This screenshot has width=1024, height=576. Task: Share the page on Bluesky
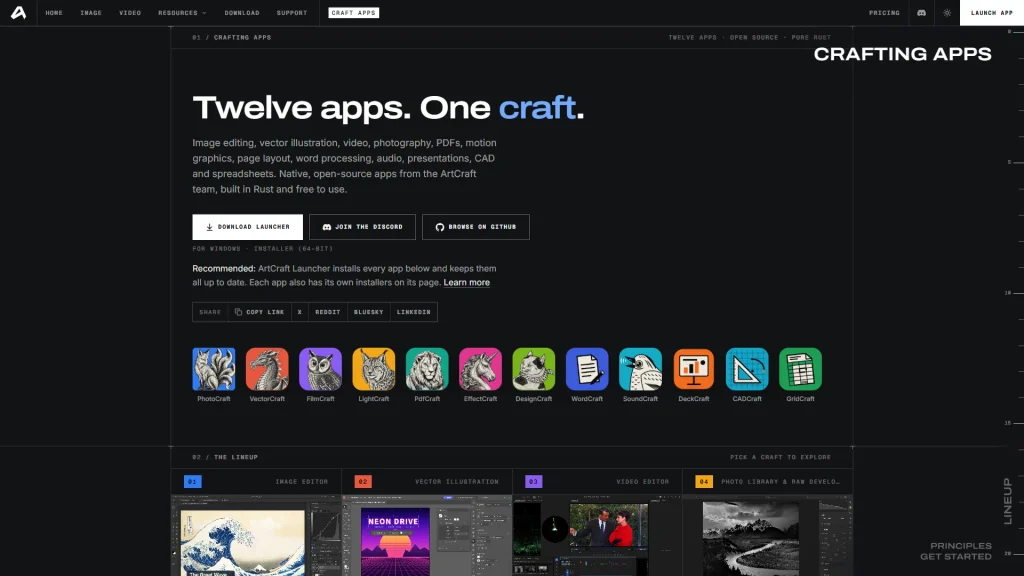click(368, 312)
